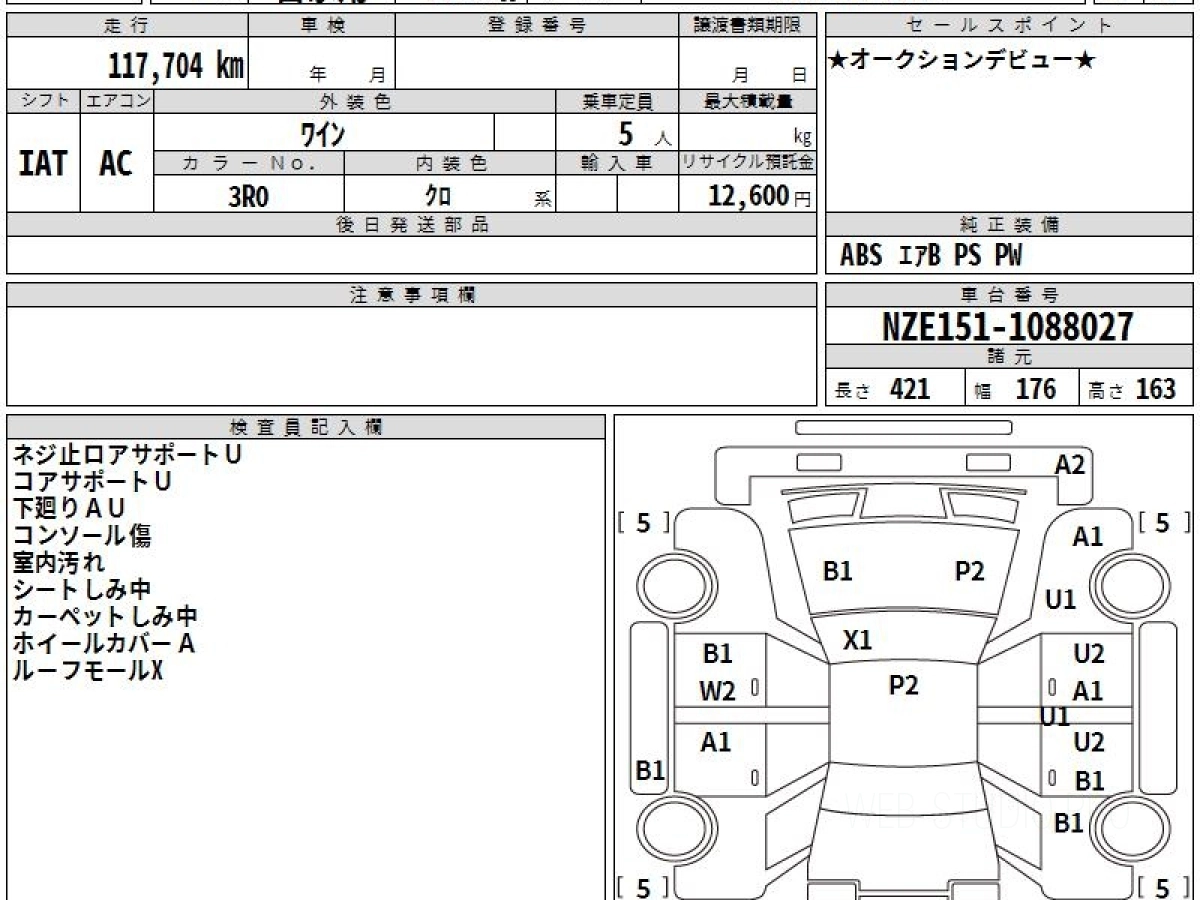Select the ルーフモールX note line
1200x900 pixels.
click(87, 671)
